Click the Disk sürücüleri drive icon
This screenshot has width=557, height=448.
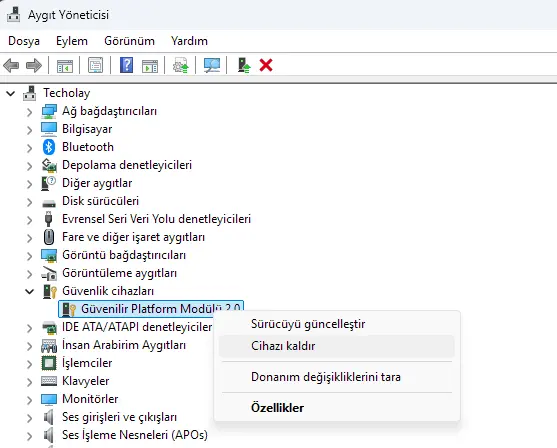tap(49, 203)
